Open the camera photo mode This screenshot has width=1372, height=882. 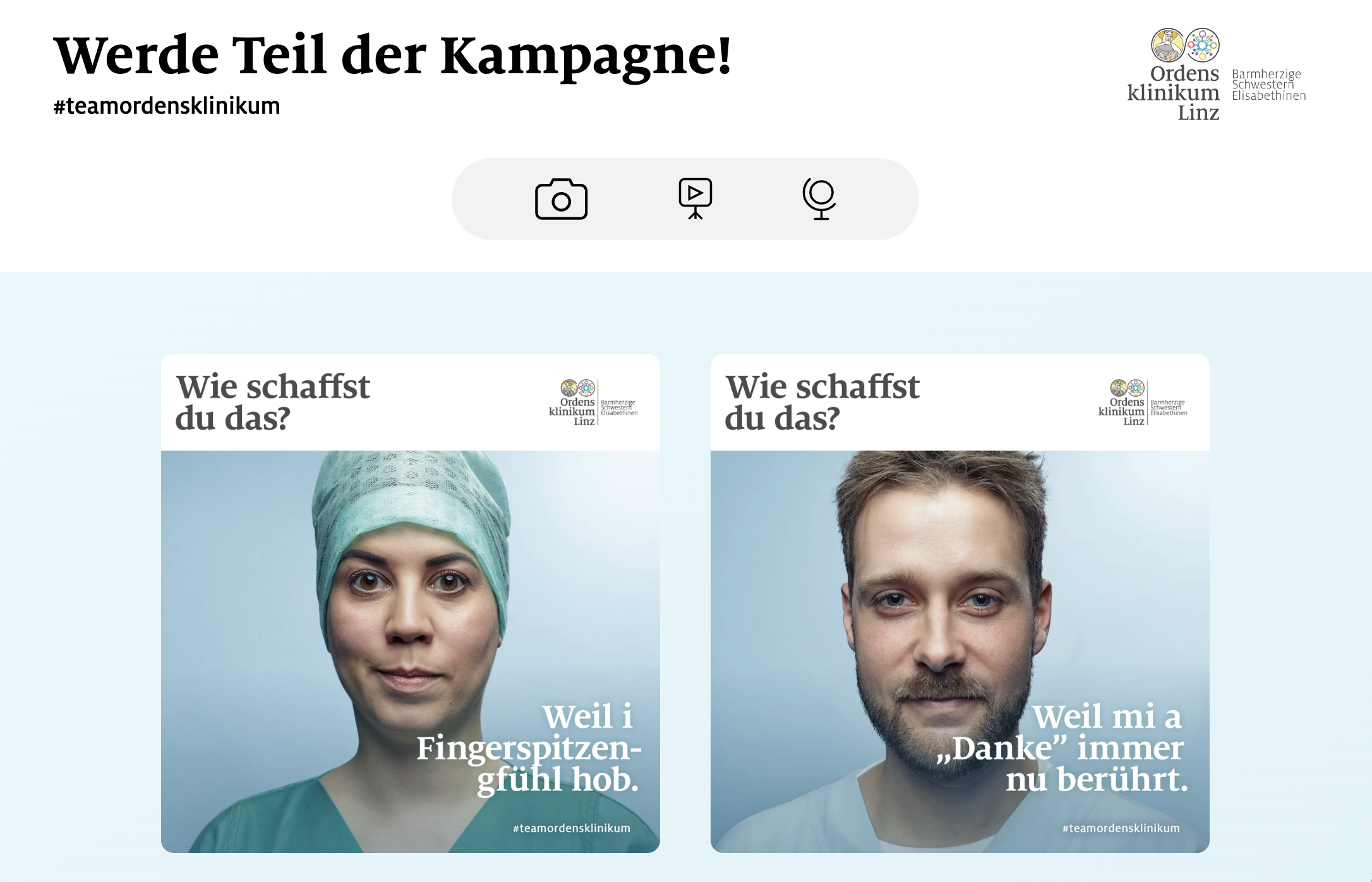561,199
